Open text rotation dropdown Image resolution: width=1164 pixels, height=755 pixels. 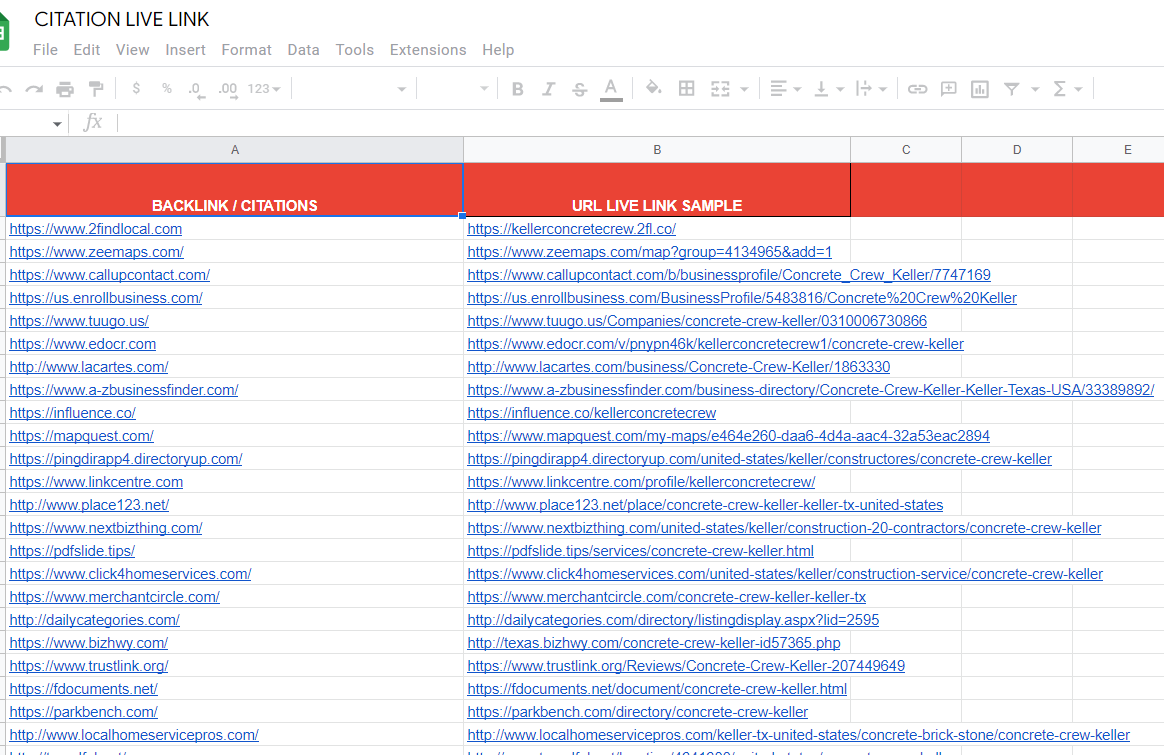click(872, 89)
